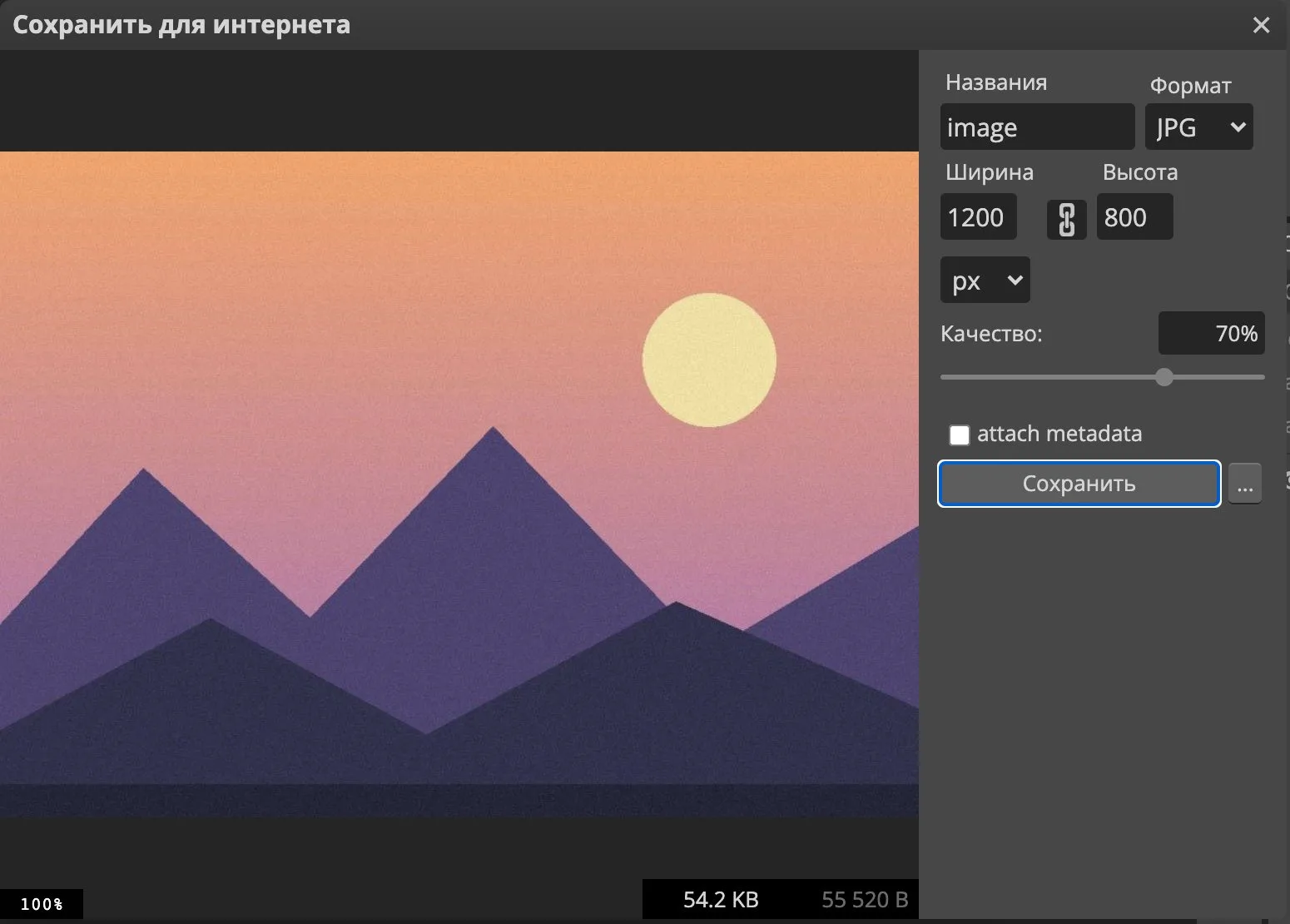
Task: Click the 70% quality value field
Action: (1211, 333)
